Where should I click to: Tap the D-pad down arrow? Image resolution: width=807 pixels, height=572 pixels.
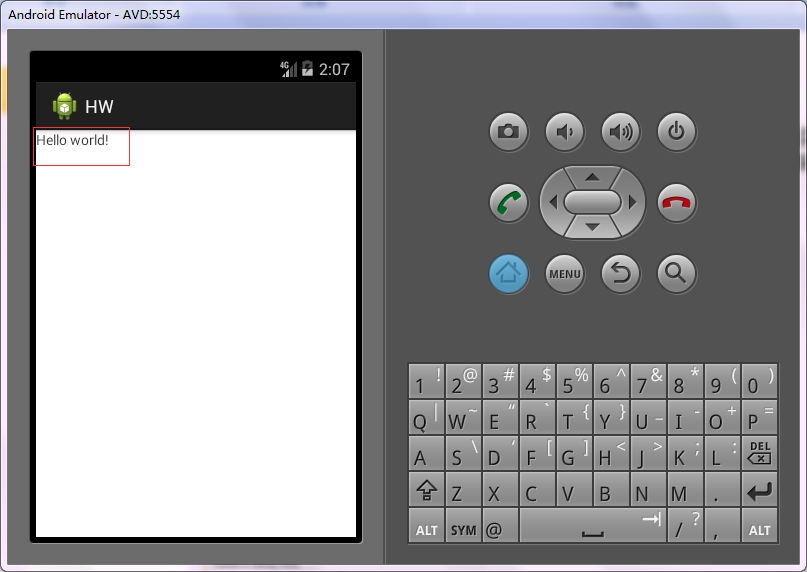[592, 227]
